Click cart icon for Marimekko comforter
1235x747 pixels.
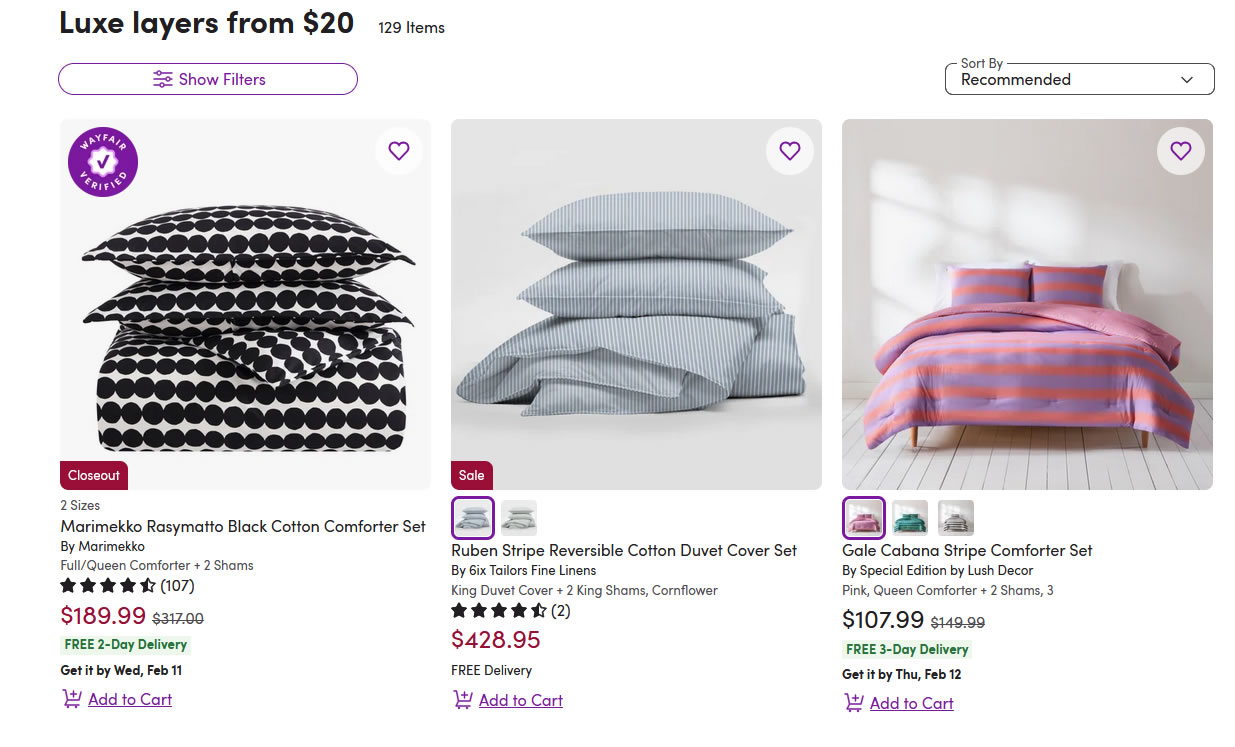pyautogui.click(x=72, y=699)
